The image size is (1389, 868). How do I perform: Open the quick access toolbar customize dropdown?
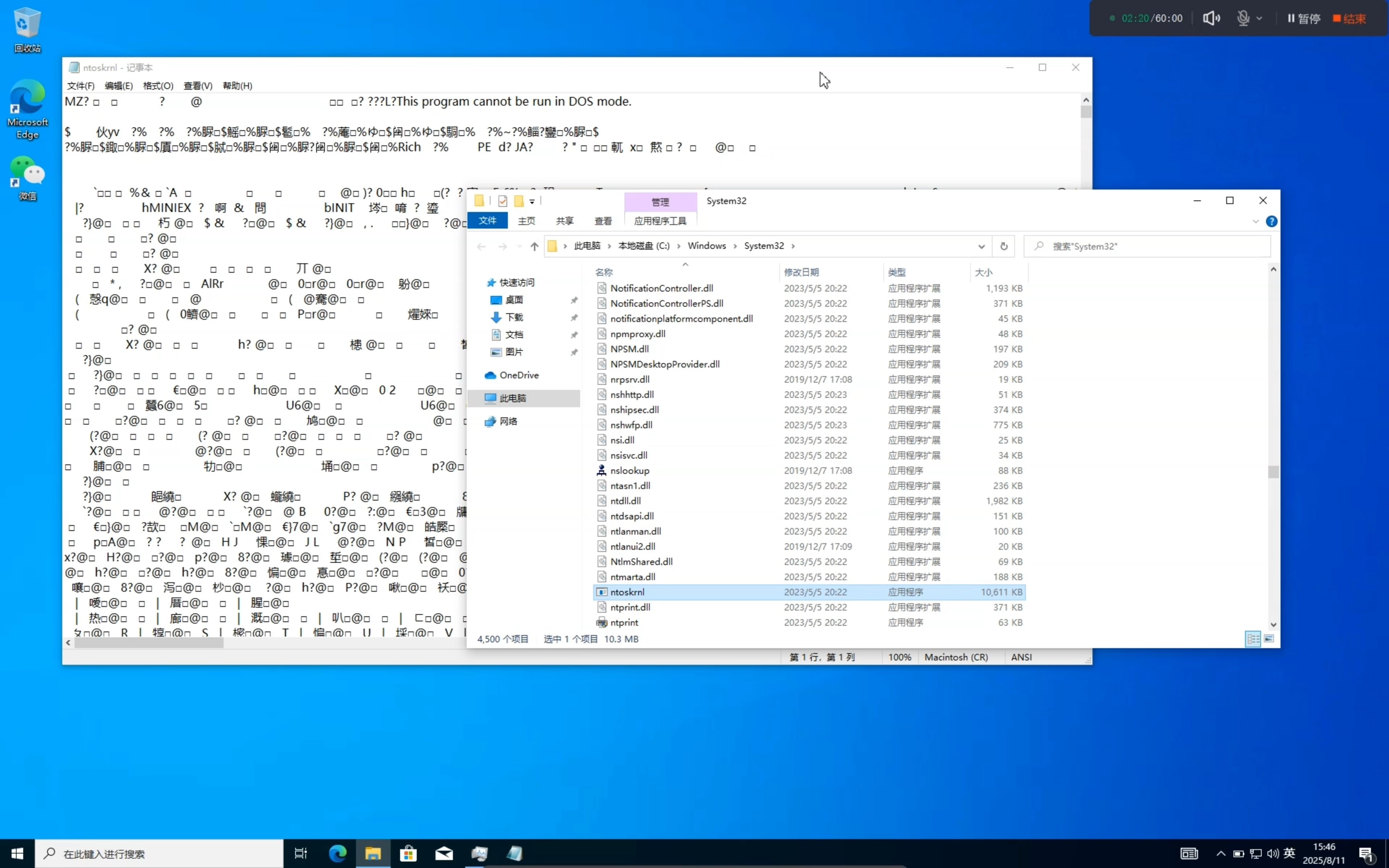[532, 201]
